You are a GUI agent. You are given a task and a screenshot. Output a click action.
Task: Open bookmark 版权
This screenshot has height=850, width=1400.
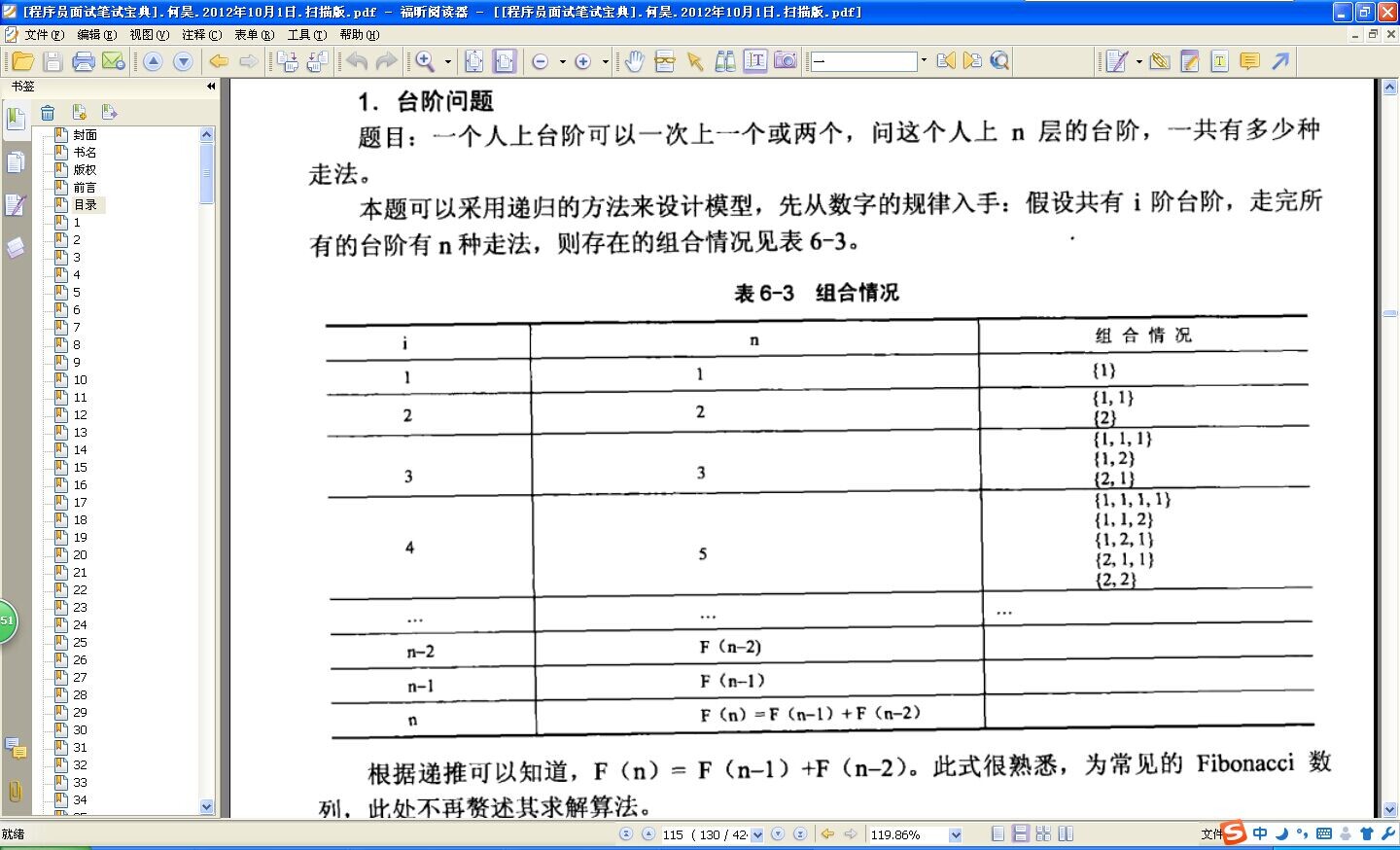coord(85,169)
